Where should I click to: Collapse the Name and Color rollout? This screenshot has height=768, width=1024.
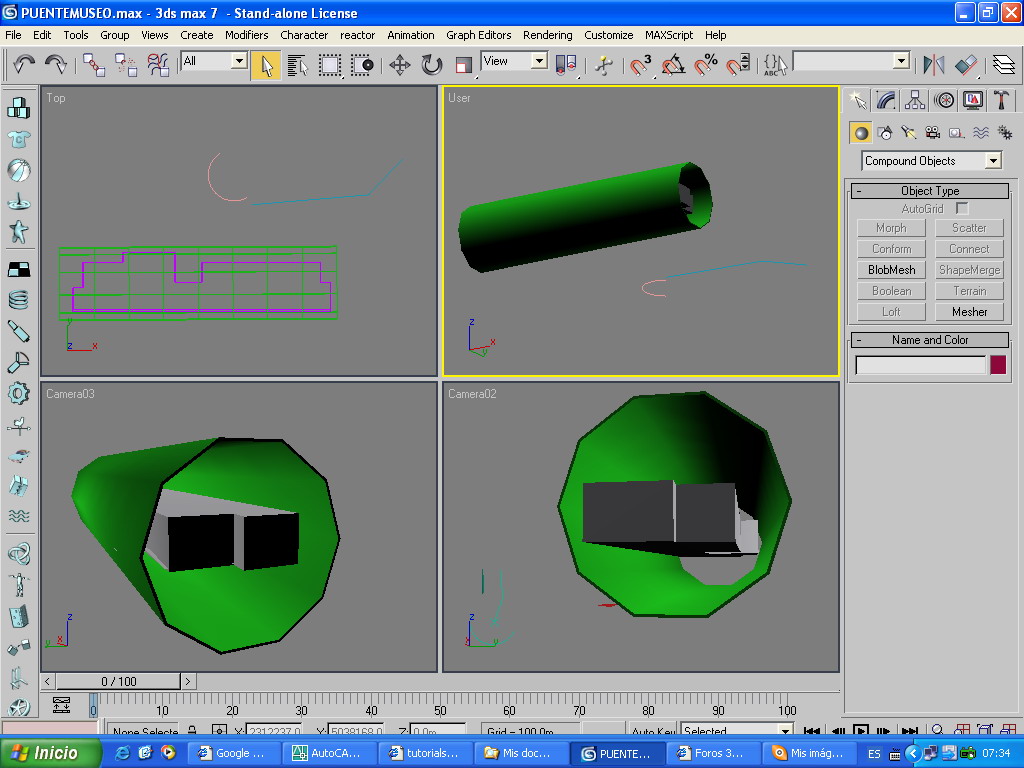pos(930,340)
